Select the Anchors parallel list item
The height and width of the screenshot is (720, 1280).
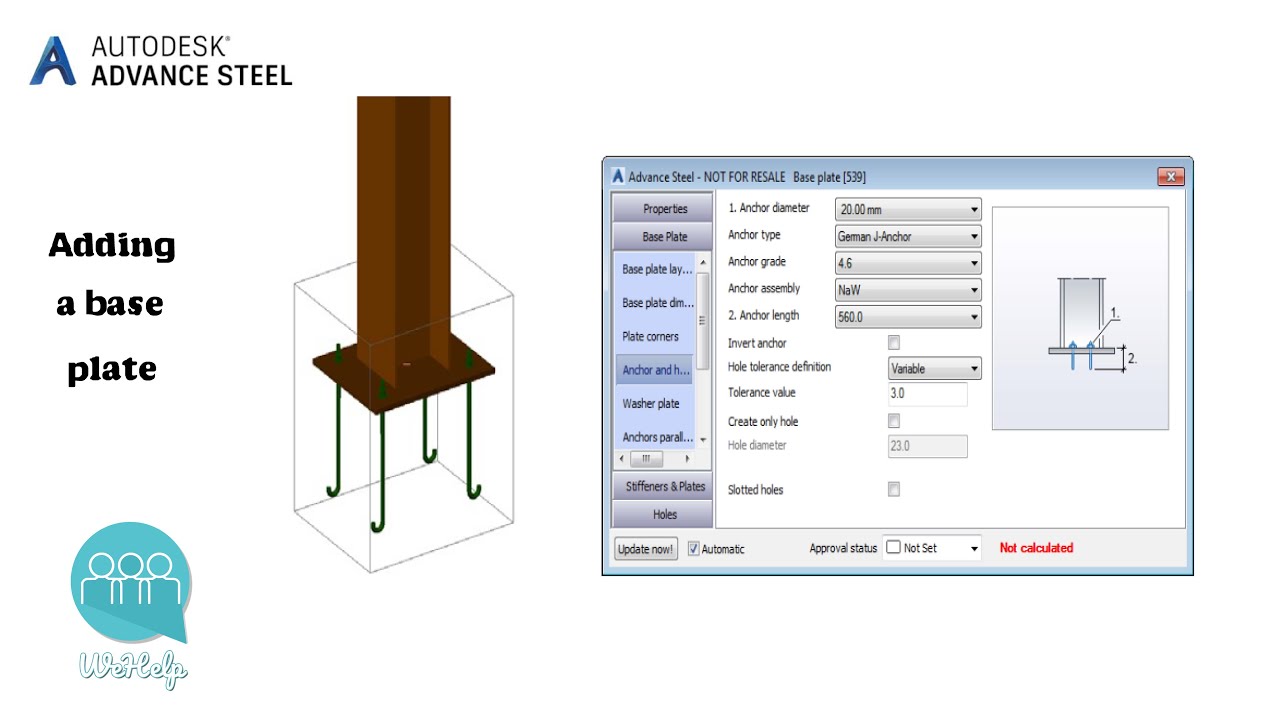tap(655, 437)
